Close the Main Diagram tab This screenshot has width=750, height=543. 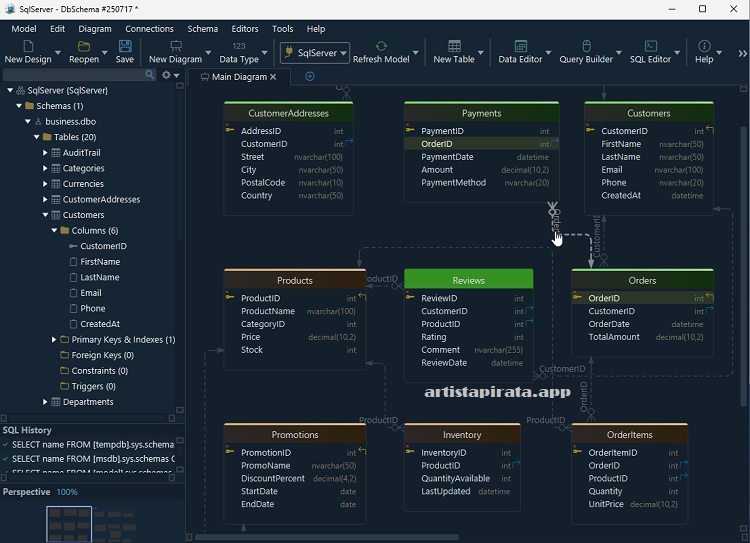273,77
